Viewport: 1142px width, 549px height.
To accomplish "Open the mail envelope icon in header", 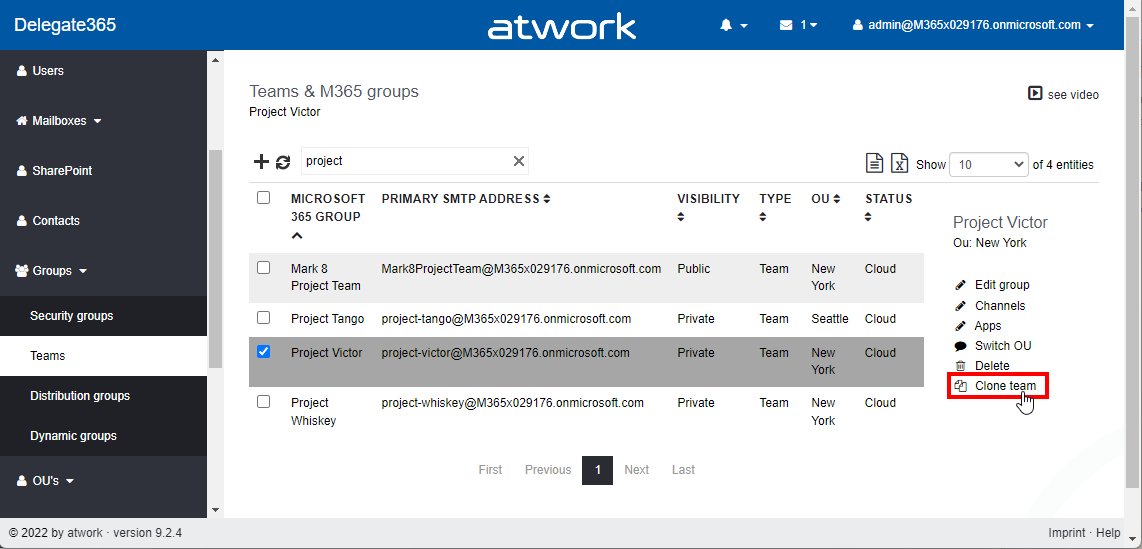I will pos(787,25).
